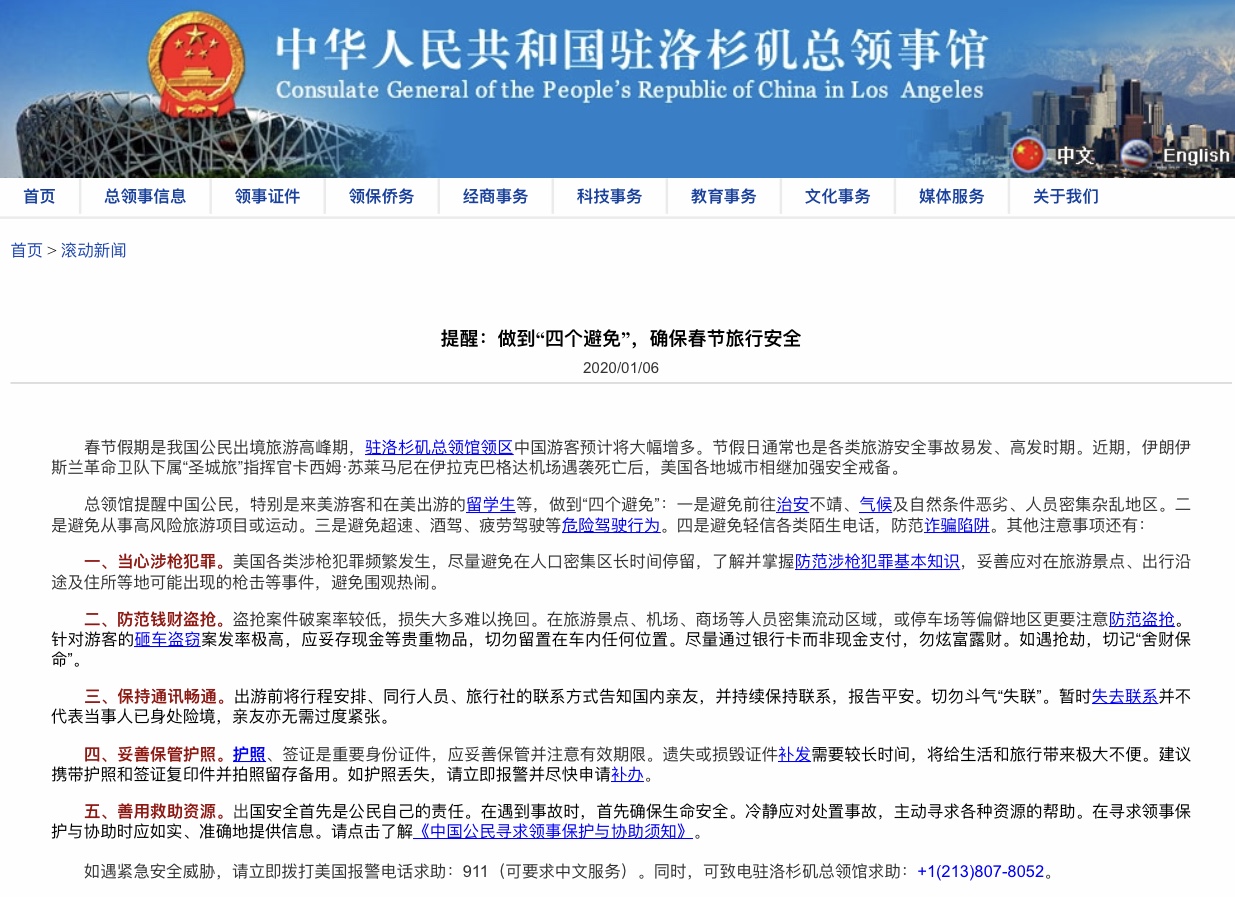Open the 关于我们 menu item
This screenshot has height=897, width=1235.
(x=1066, y=196)
